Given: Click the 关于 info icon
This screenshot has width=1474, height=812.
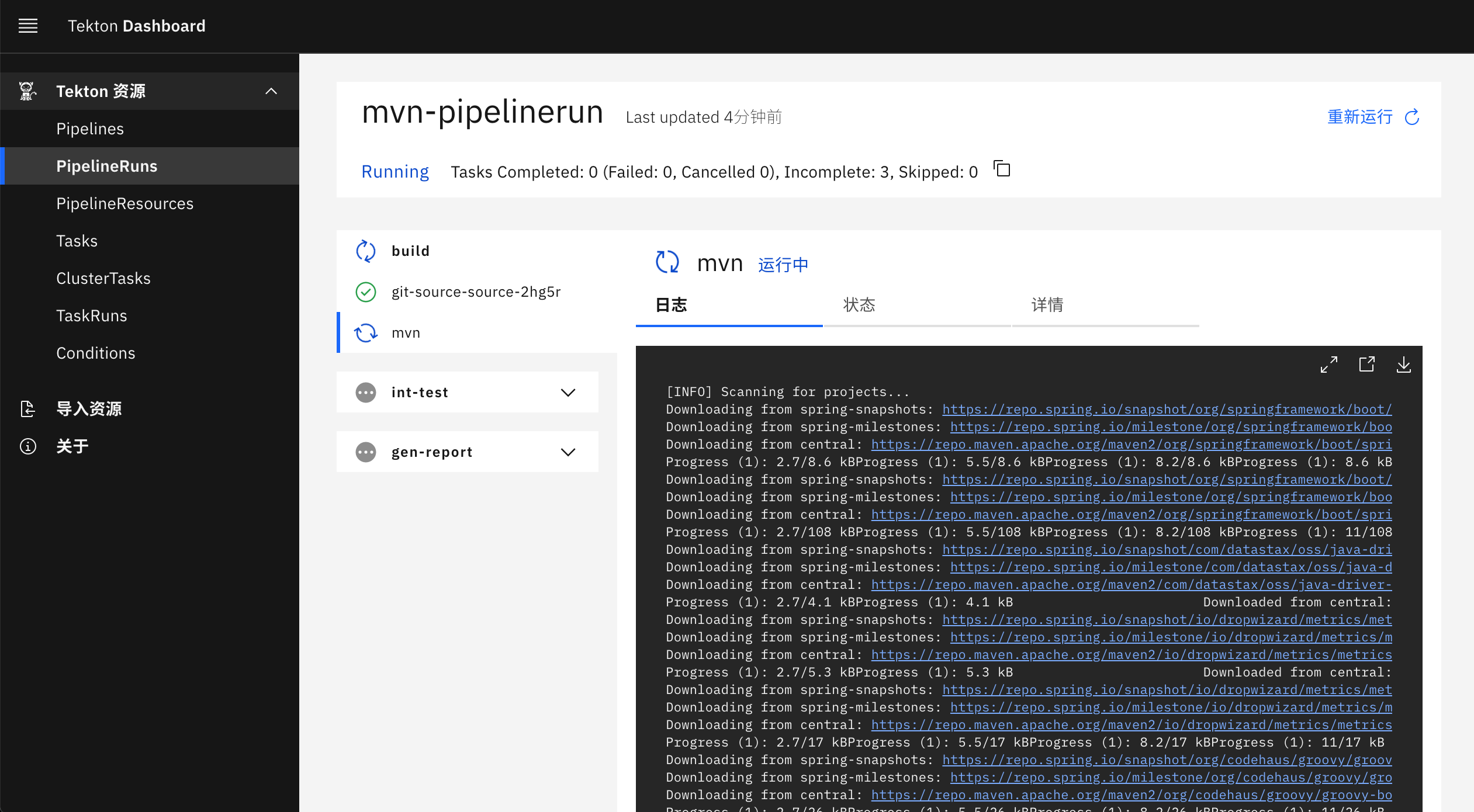Looking at the screenshot, I should click(27, 446).
